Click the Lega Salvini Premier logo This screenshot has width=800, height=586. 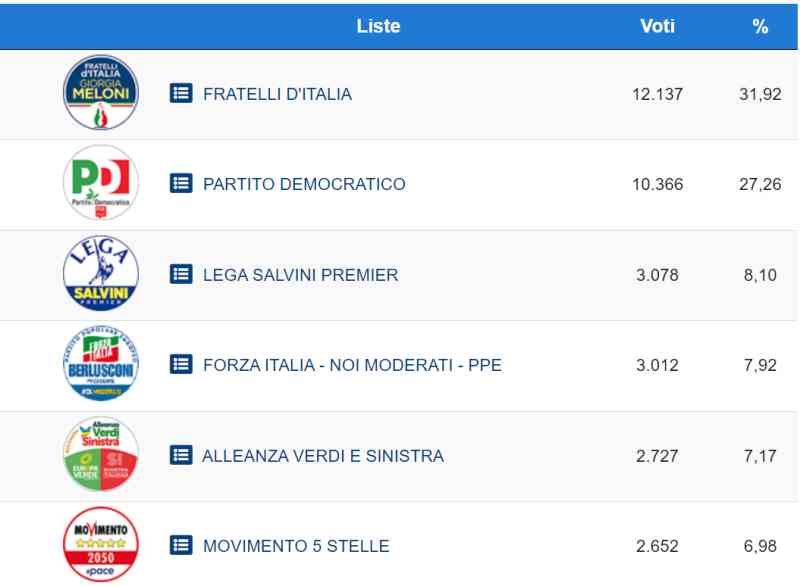coord(101,275)
